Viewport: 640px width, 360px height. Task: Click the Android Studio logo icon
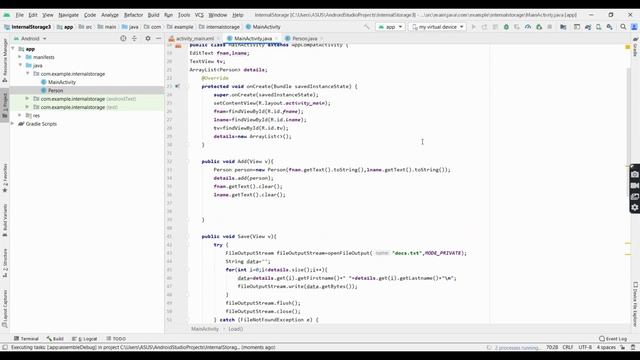[x=7, y=15]
